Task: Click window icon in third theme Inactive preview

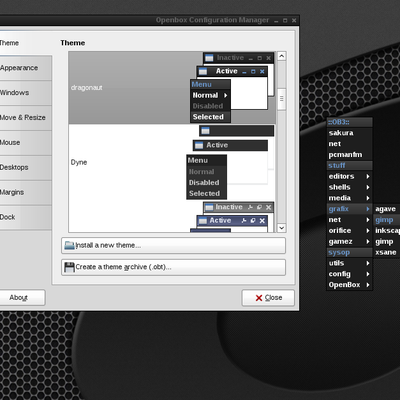Action: pyautogui.click(x=209, y=207)
